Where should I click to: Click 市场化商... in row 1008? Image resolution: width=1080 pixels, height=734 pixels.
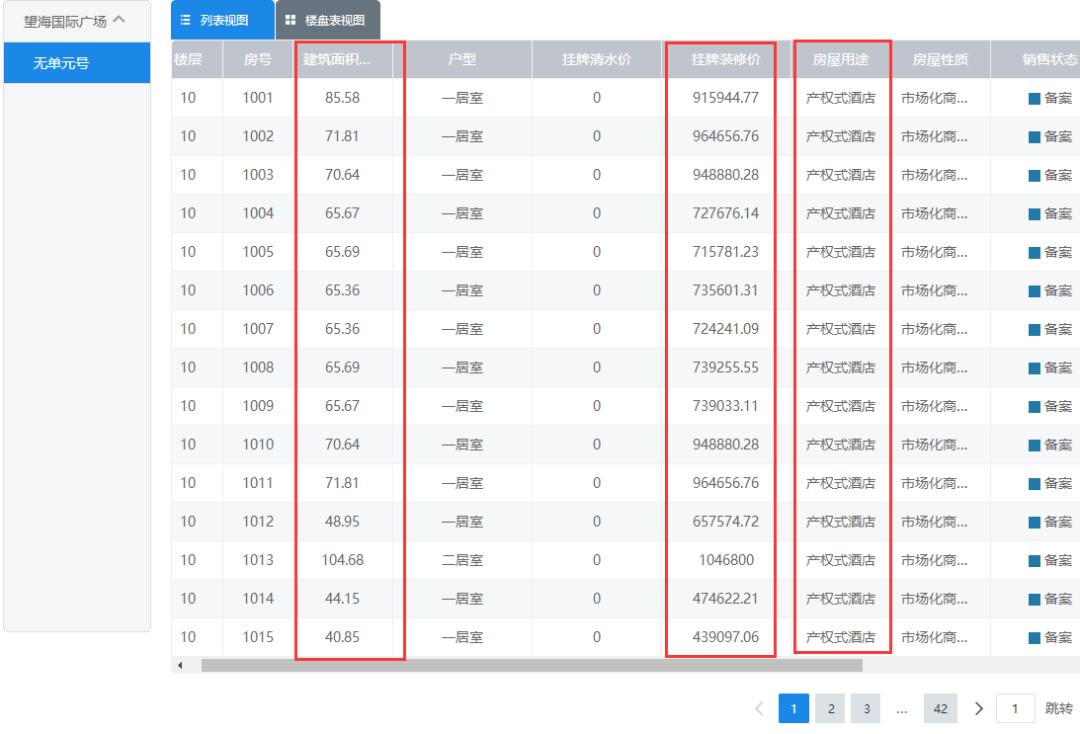(x=934, y=368)
